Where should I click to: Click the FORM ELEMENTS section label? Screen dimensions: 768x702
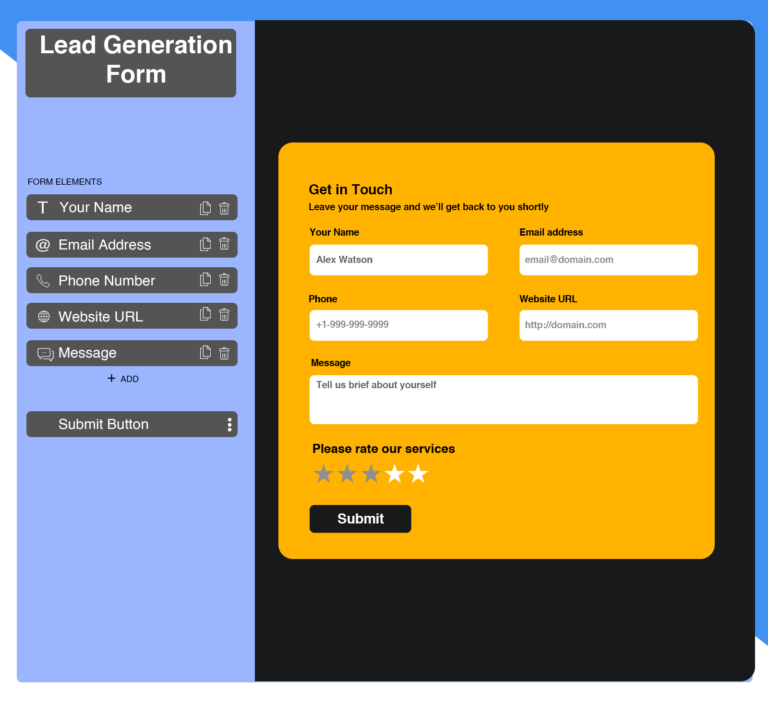click(x=65, y=182)
